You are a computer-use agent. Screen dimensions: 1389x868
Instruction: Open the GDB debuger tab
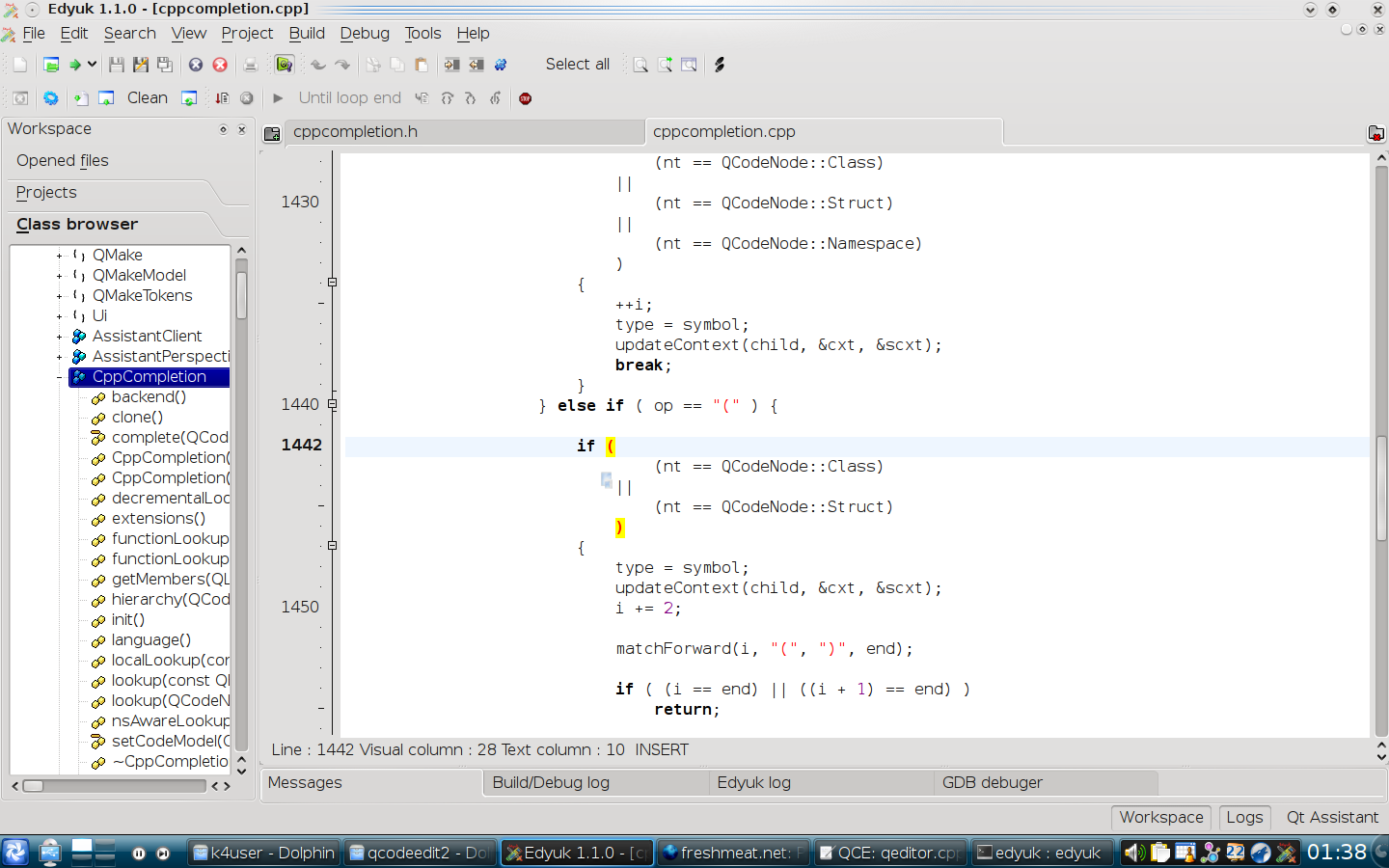click(1046, 783)
